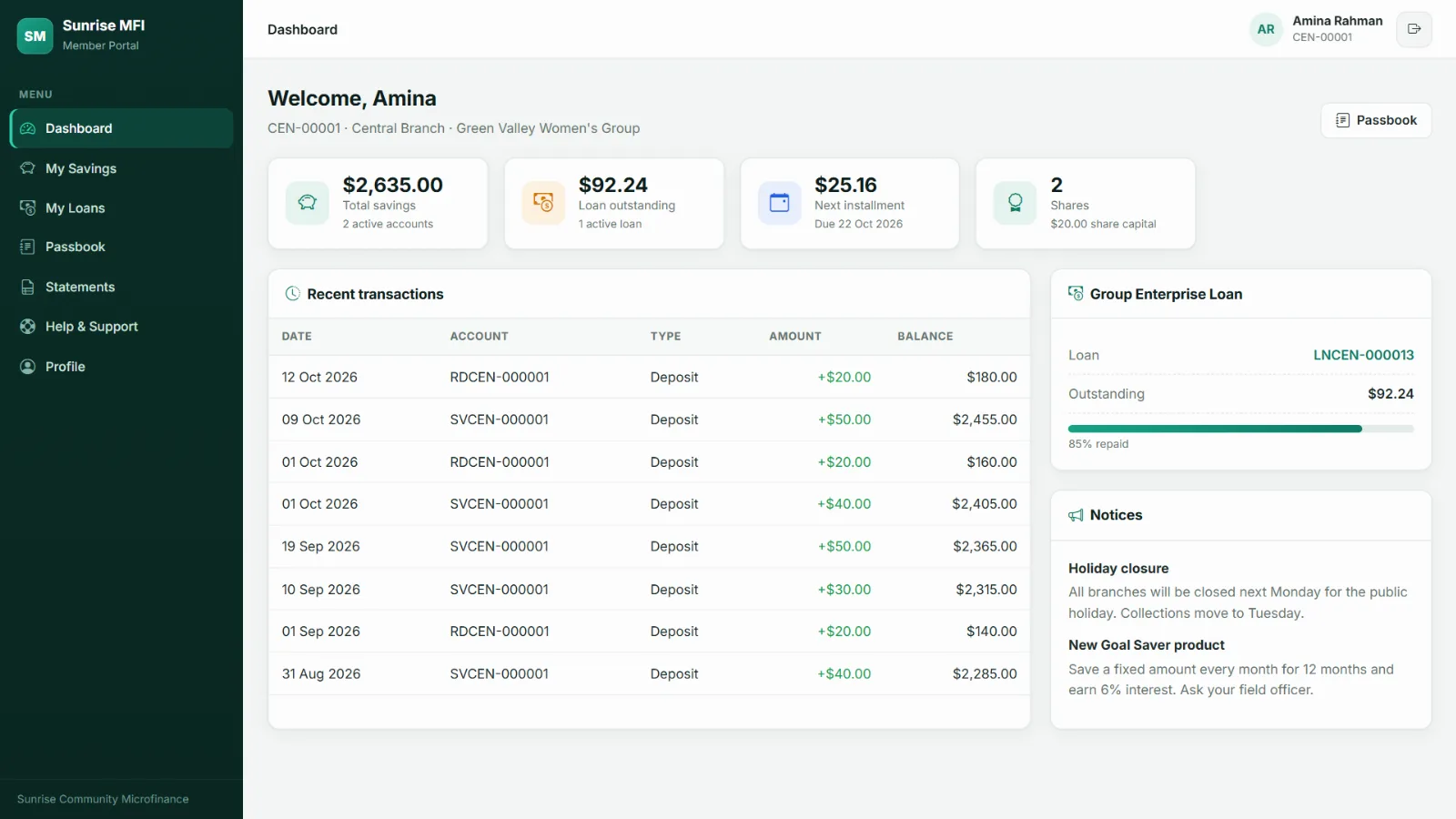This screenshot has width=1456, height=819.
Task: Click the Total savings $2,635.00 card
Action: click(x=378, y=204)
